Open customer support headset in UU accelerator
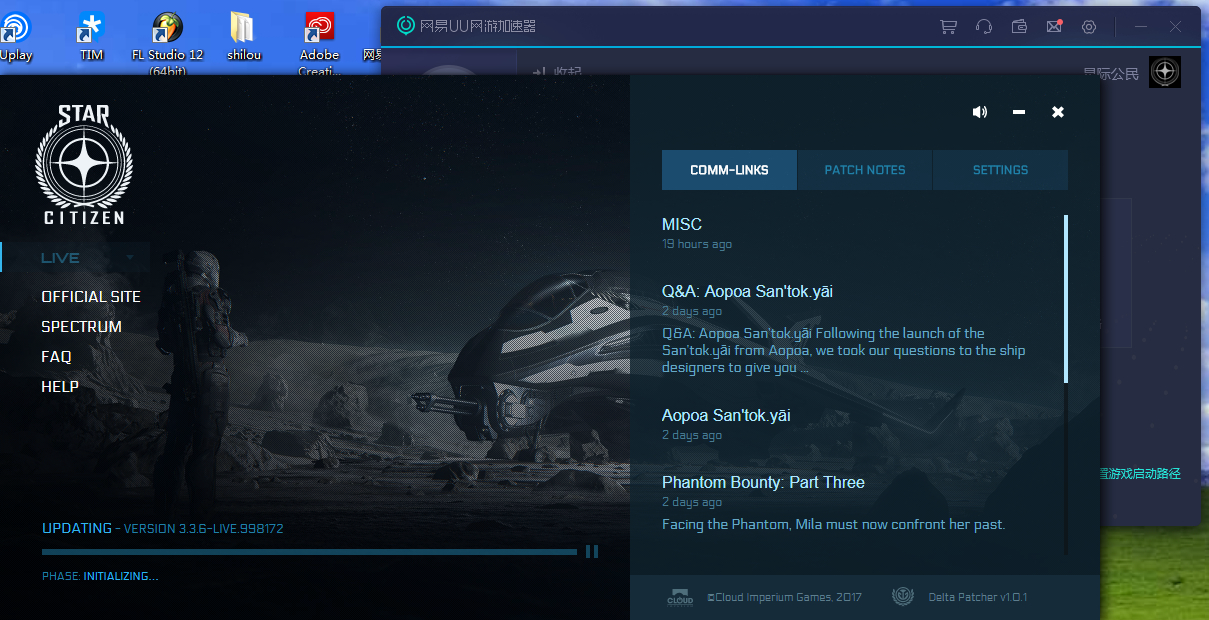Viewport: 1209px width, 620px height. [983, 27]
